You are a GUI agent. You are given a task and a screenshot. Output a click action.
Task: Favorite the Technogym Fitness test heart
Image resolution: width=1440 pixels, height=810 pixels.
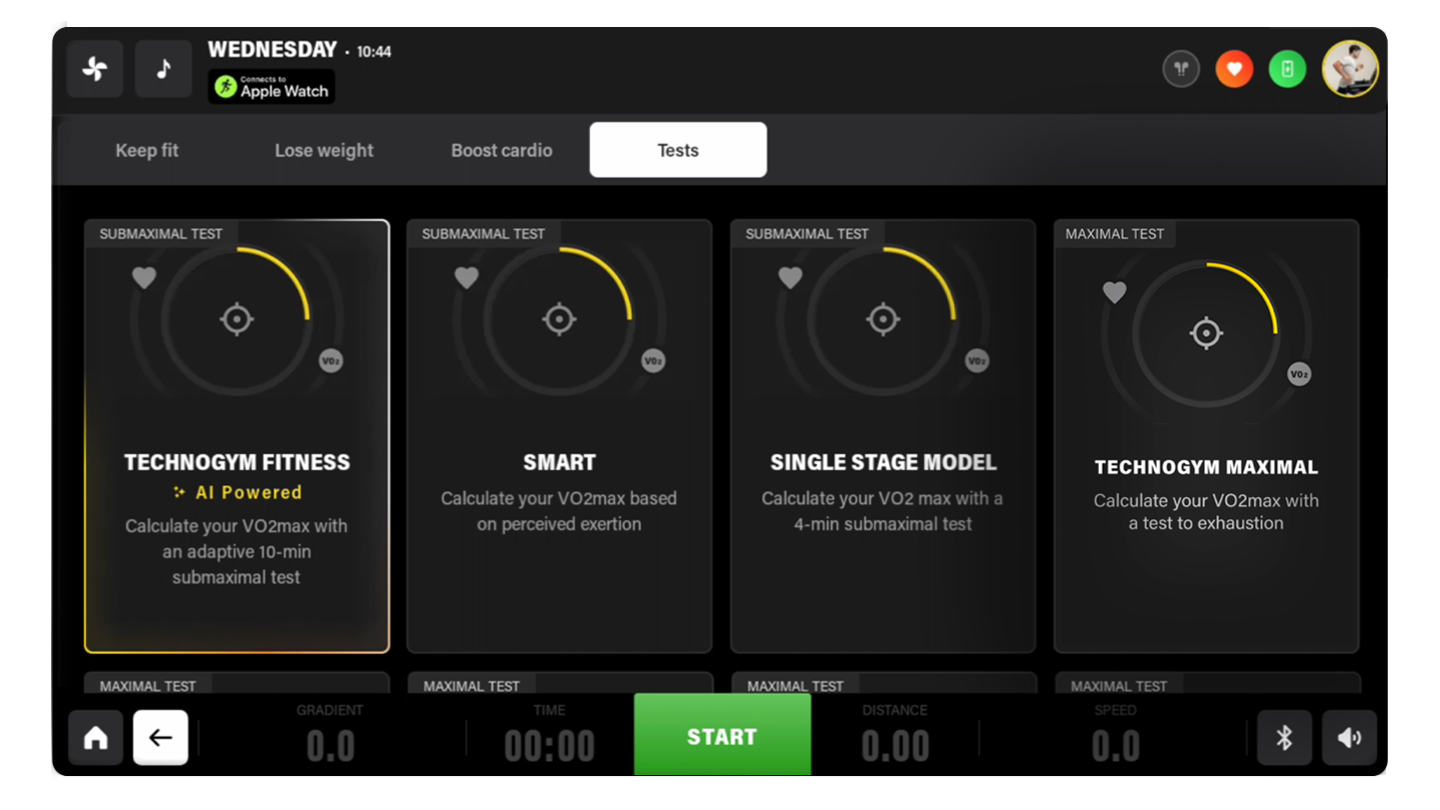tap(144, 278)
